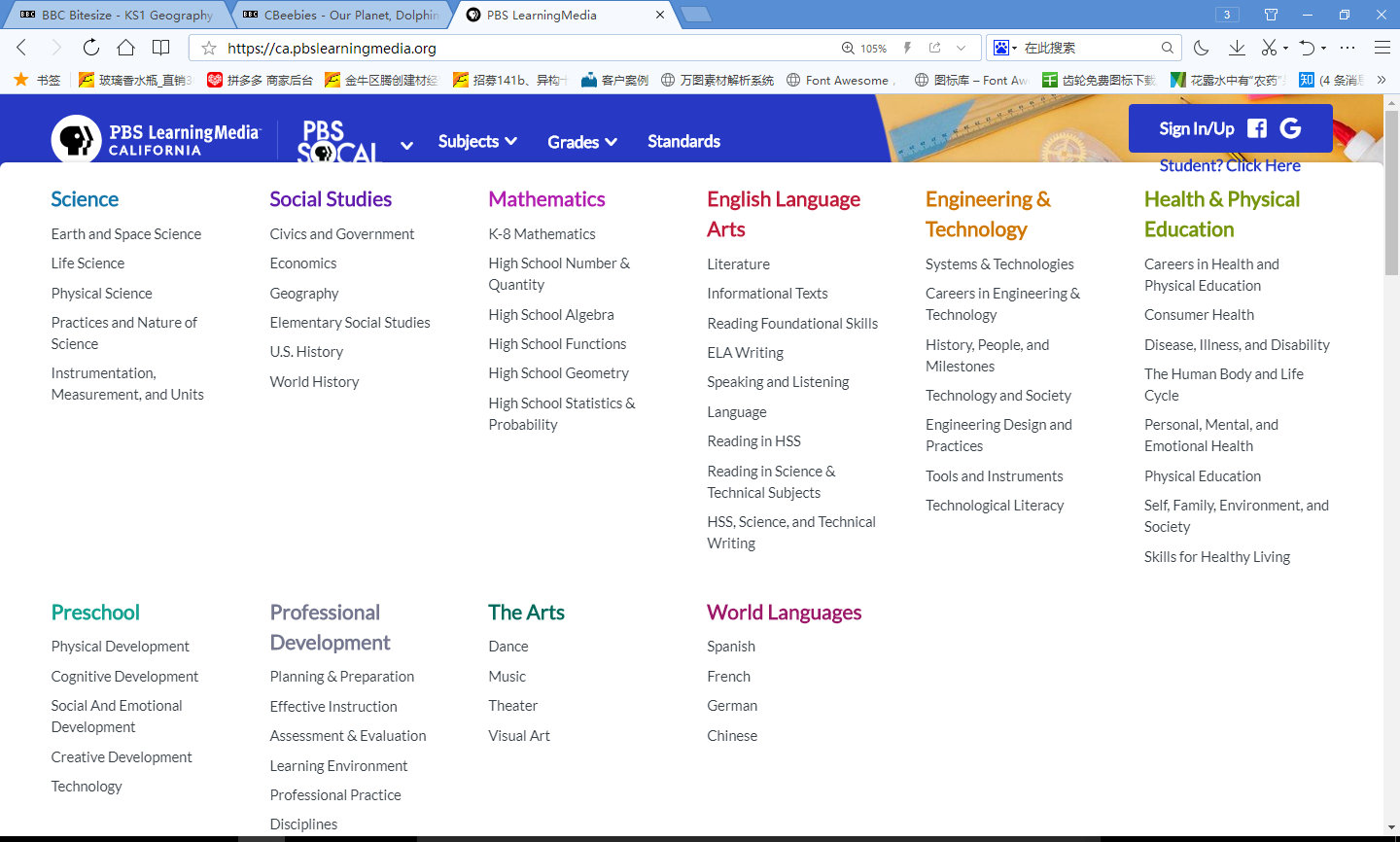Image resolution: width=1400 pixels, height=842 pixels.
Task: Open the Standards menu item
Action: pyautogui.click(x=683, y=142)
